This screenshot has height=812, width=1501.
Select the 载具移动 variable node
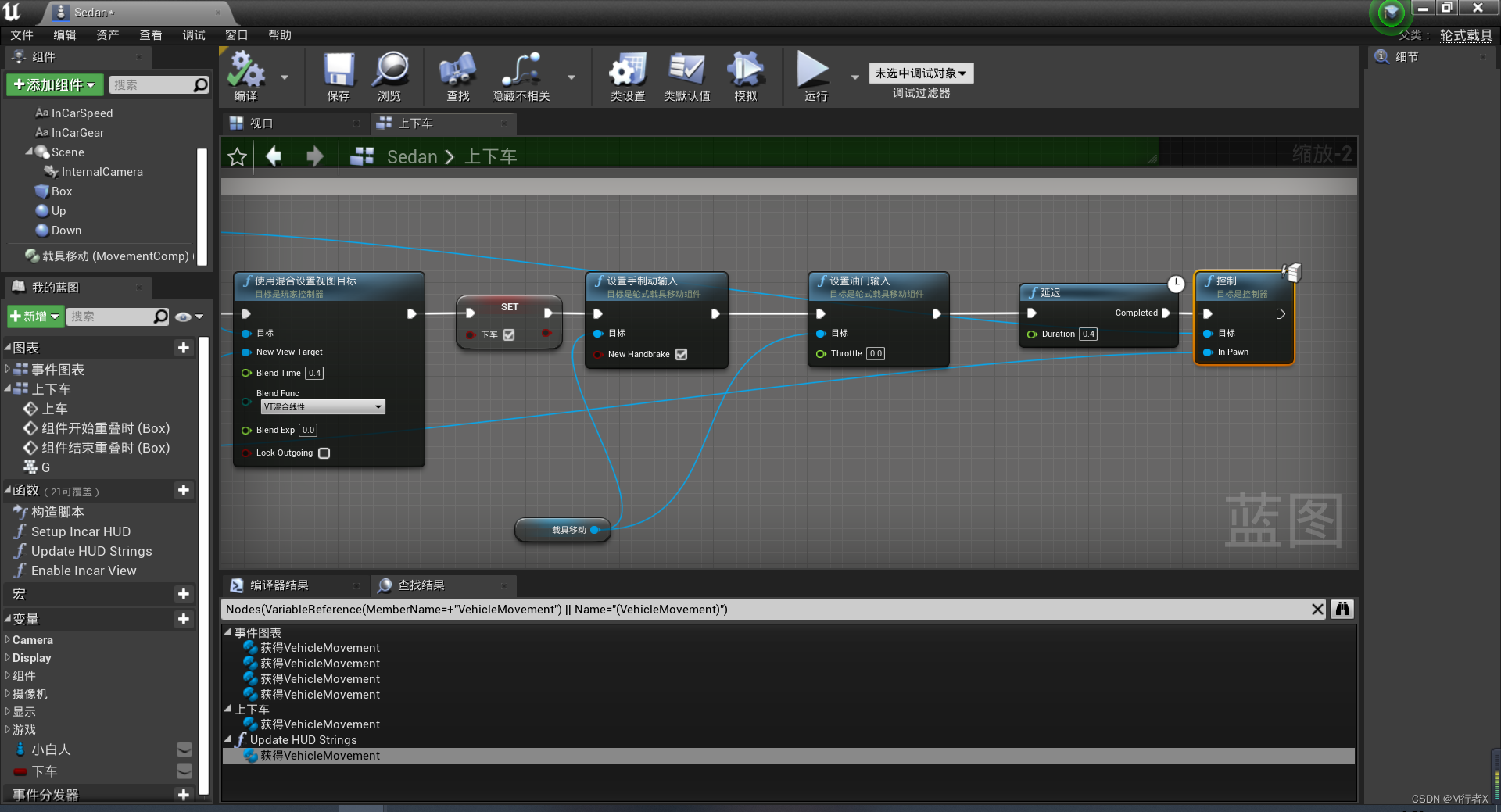[x=563, y=530]
